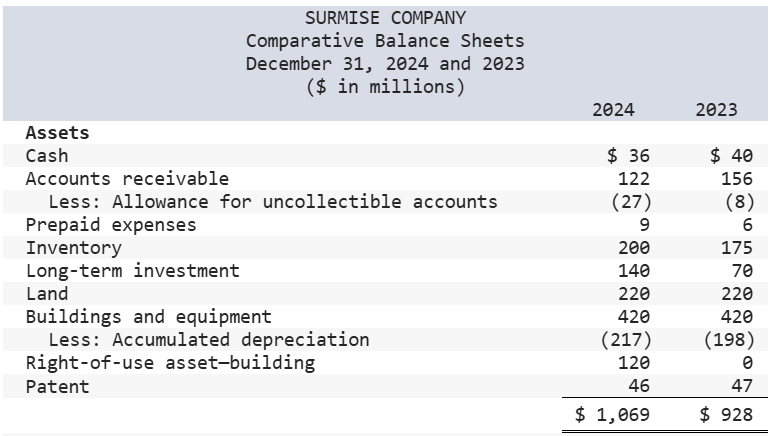Click the 2024 column header
Viewport: 772px width, 436px height.
point(613,110)
